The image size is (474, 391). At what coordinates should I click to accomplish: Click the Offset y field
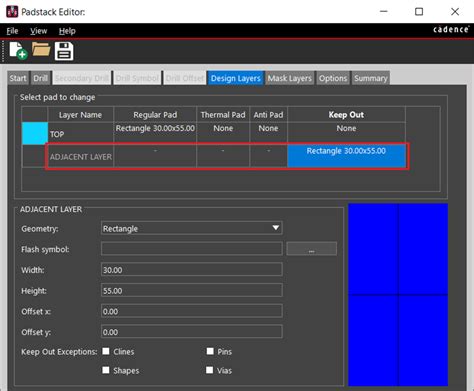[x=192, y=332]
